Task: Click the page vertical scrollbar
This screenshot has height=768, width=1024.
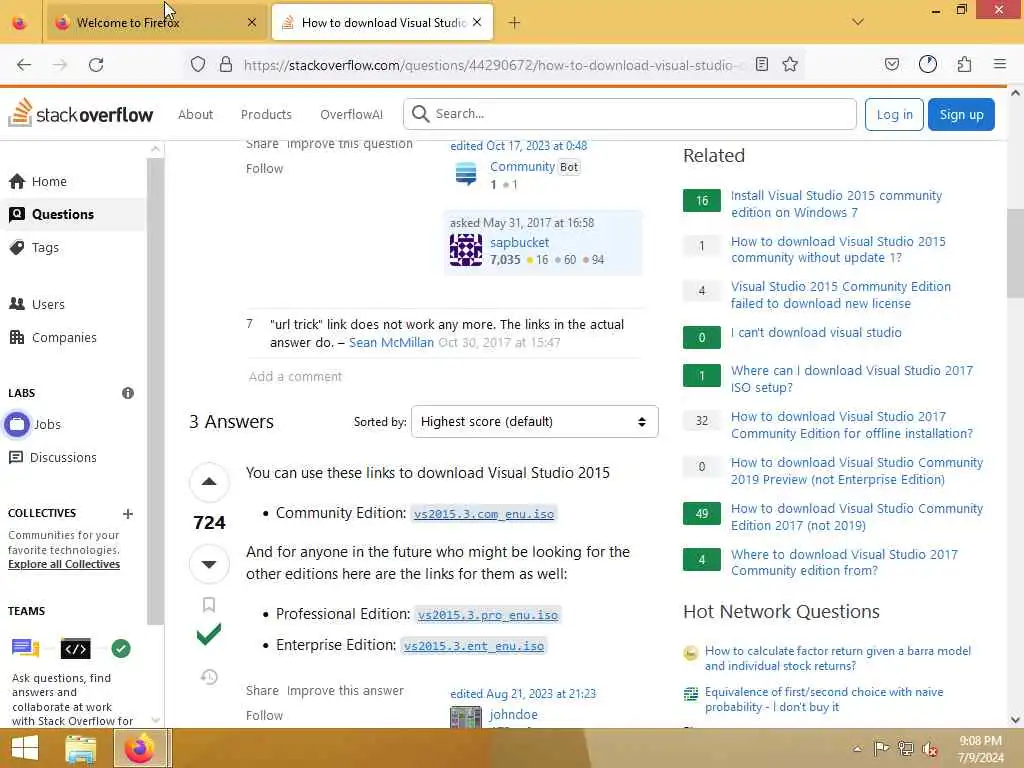Action: coord(1015,253)
